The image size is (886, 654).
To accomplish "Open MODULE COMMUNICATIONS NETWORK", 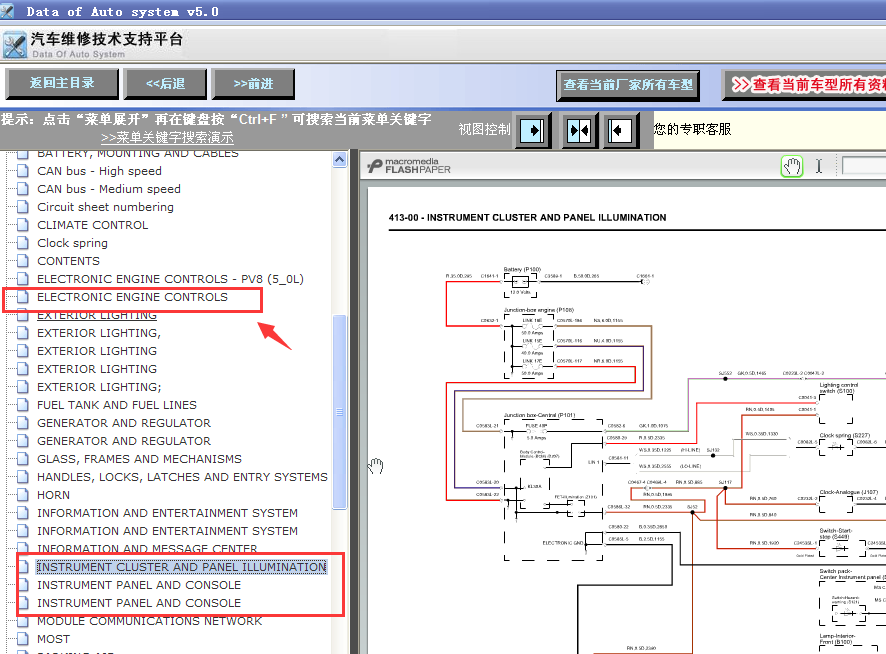I will (150, 621).
